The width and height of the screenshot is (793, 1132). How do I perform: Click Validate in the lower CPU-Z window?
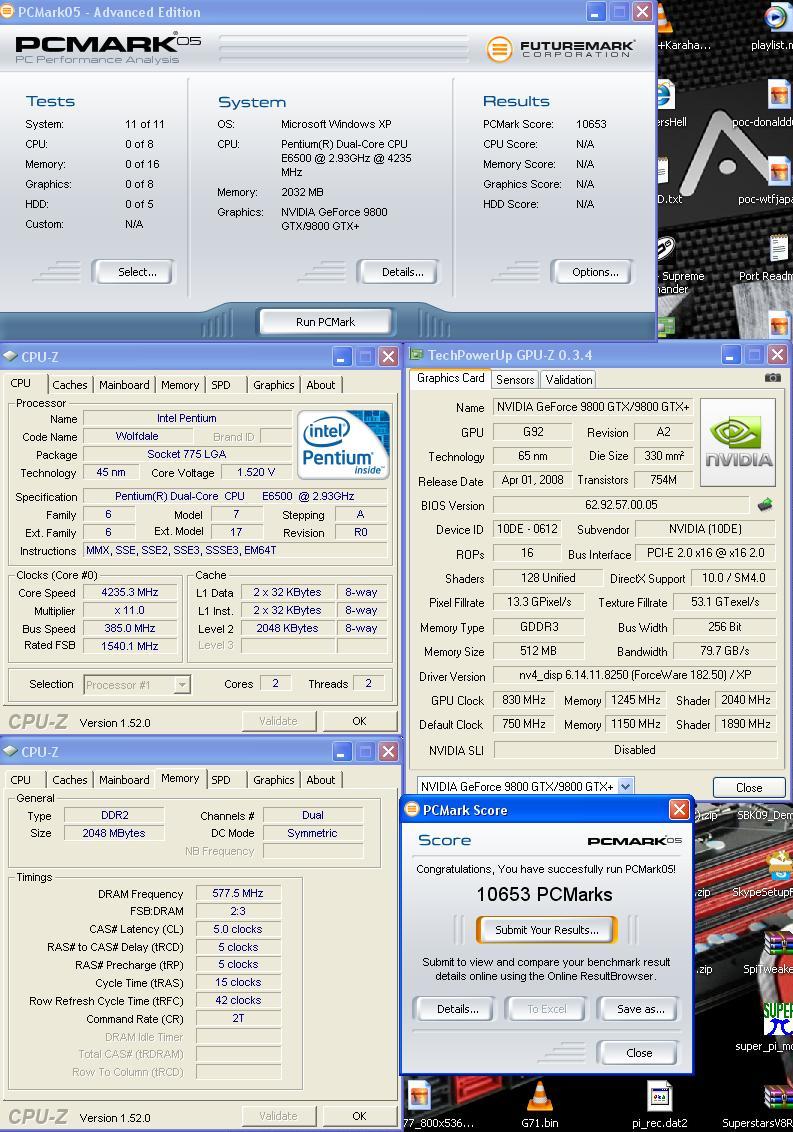[278, 1115]
